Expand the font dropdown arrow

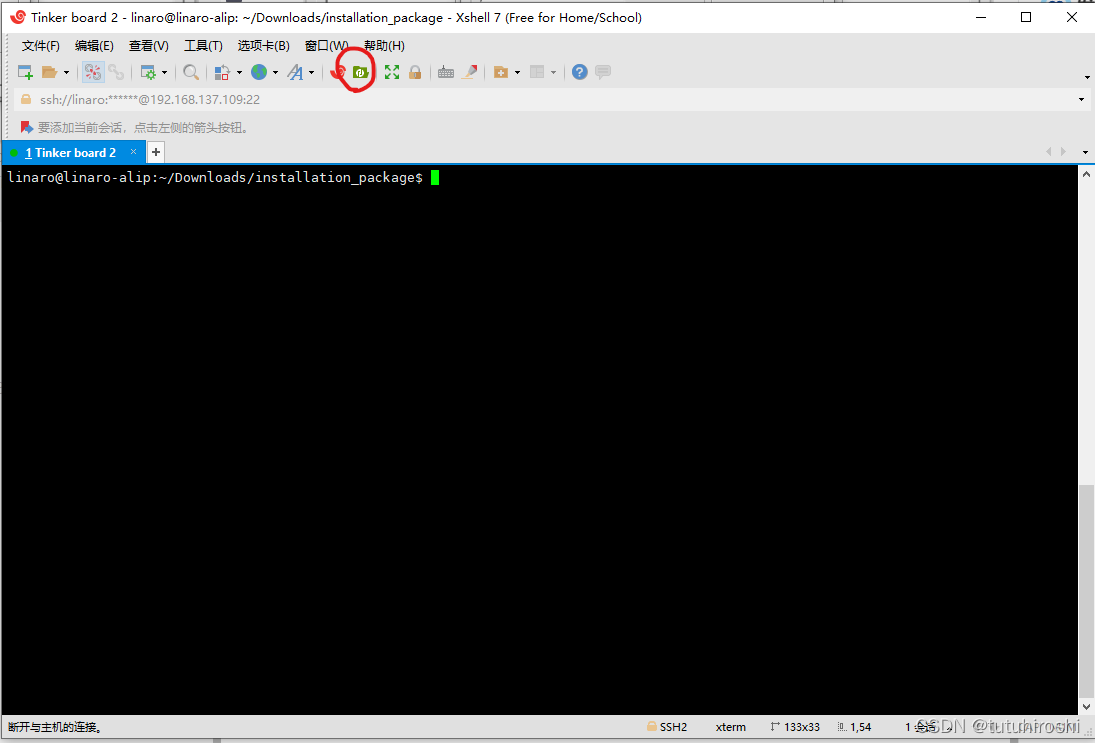pos(311,72)
